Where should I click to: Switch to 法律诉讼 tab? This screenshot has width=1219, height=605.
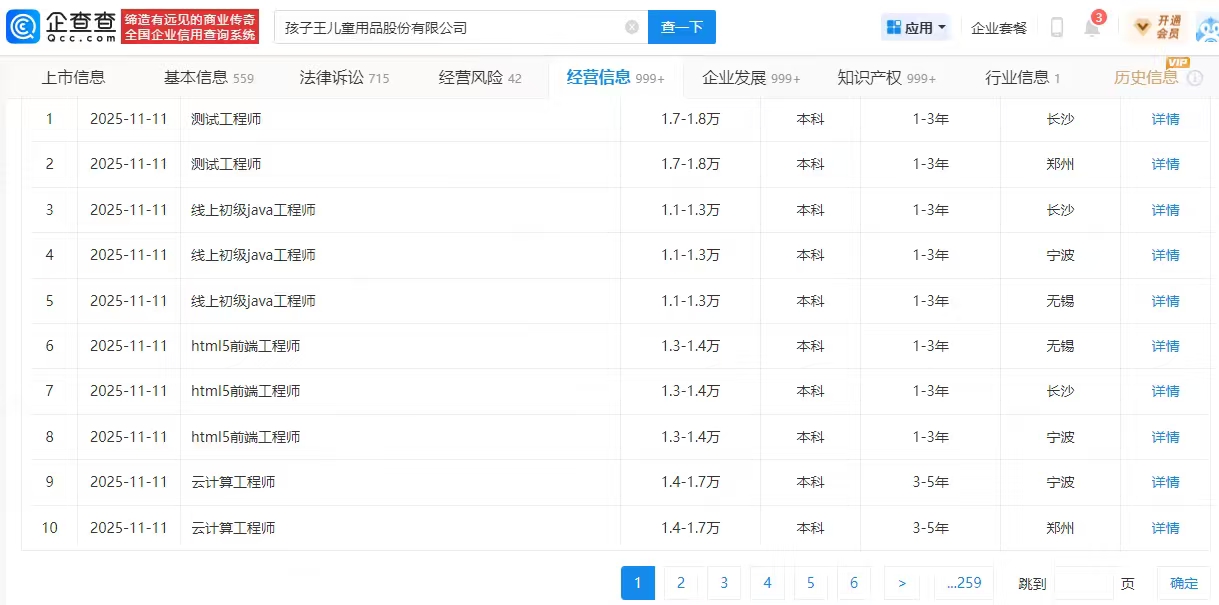pos(344,78)
